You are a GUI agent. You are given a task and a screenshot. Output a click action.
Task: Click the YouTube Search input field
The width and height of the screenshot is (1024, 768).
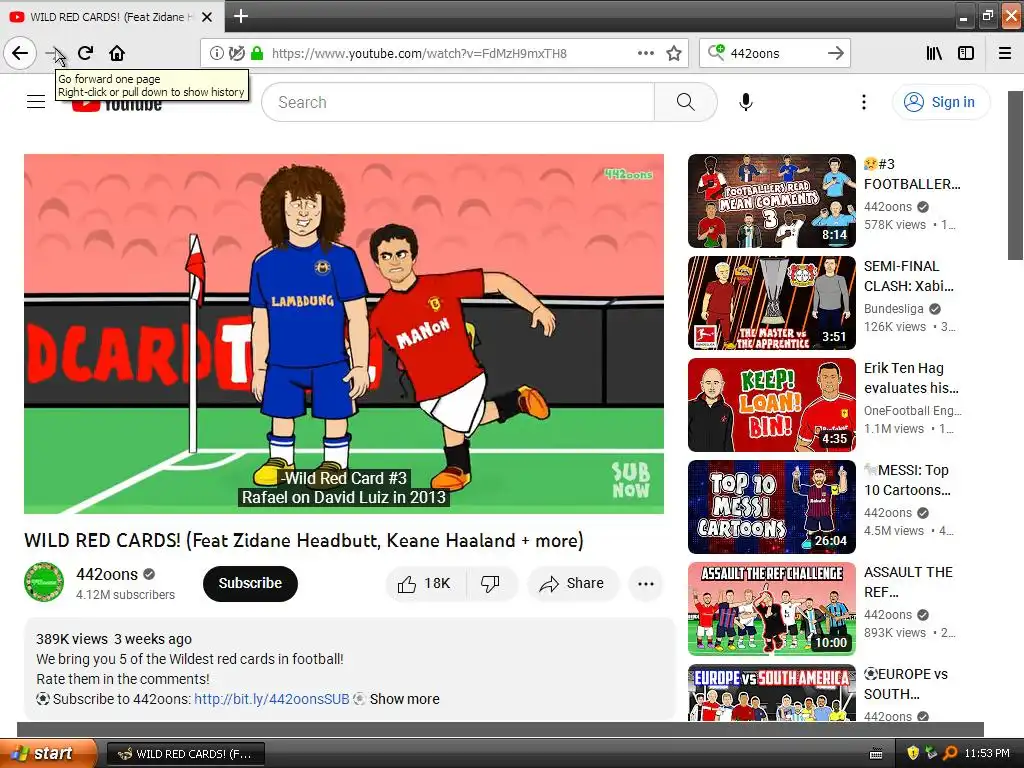(x=458, y=102)
